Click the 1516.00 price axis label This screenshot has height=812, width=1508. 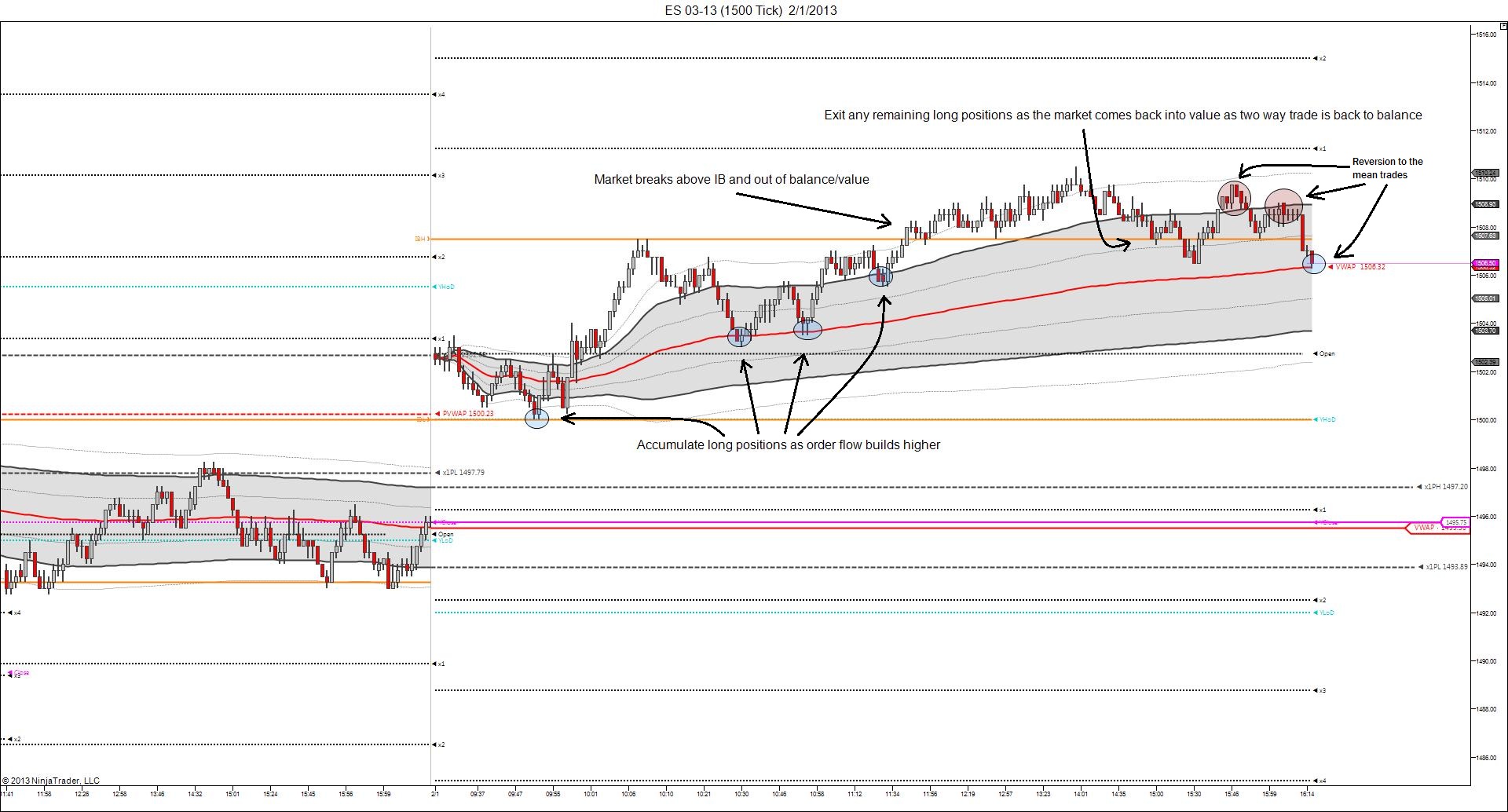click(x=1486, y=35)
